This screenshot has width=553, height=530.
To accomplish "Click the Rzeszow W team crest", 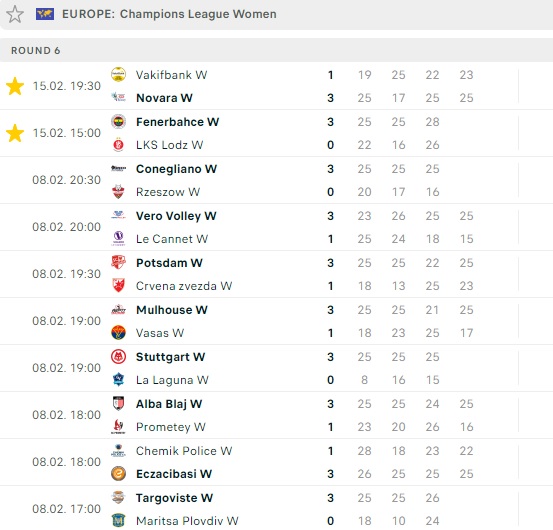I will point(118,191).
